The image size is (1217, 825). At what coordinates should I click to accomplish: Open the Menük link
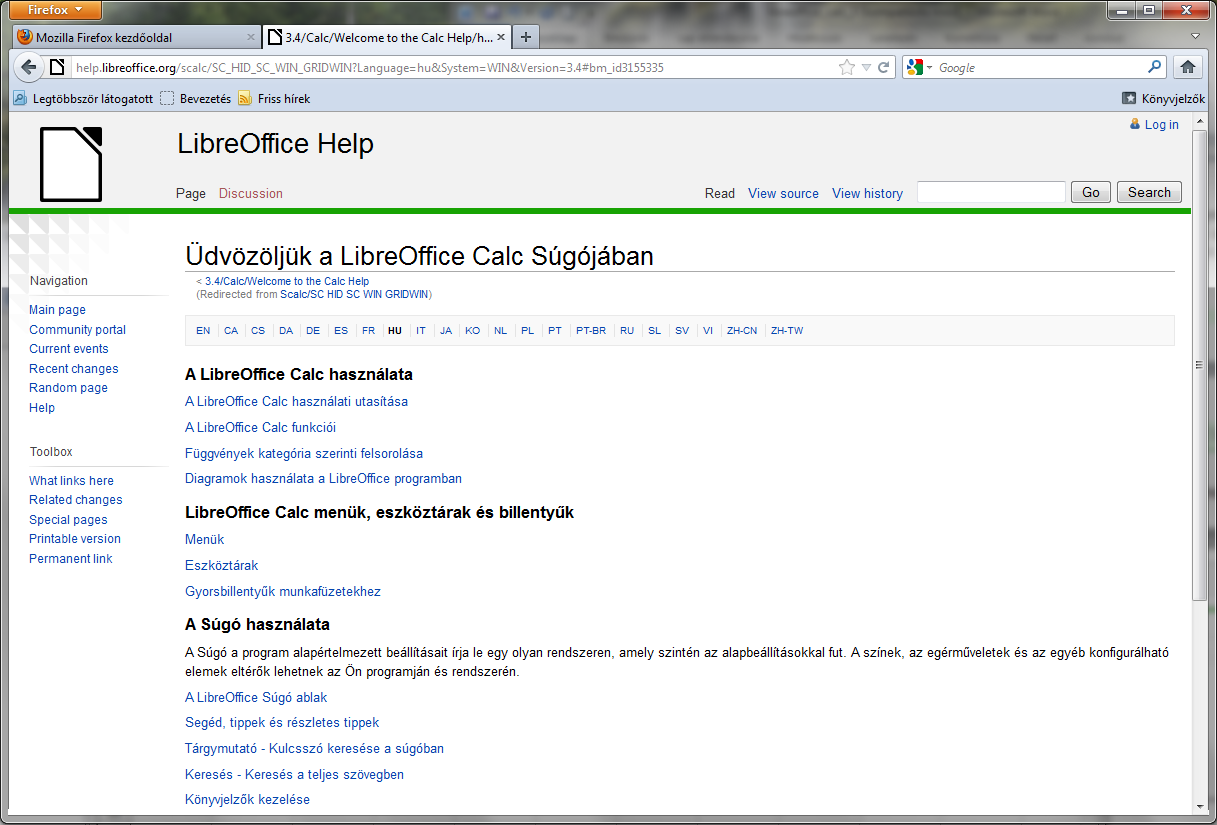point(204,540)
